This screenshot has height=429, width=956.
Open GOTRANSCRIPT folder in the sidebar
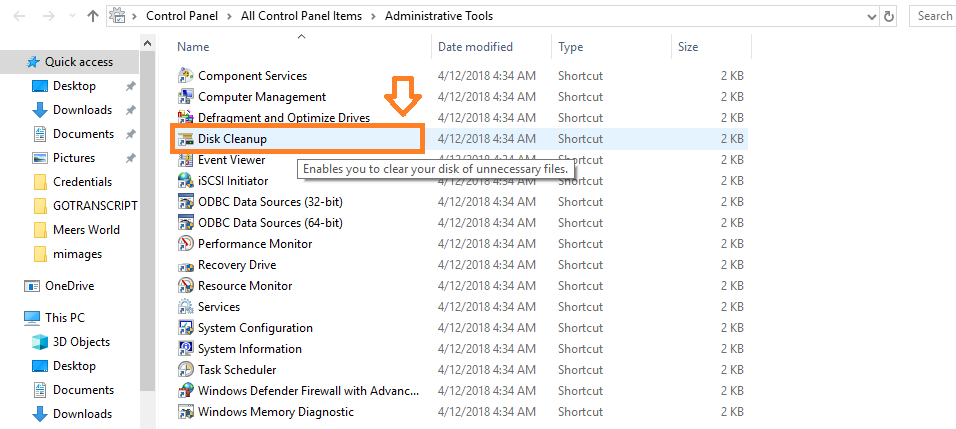pos(95,206)
